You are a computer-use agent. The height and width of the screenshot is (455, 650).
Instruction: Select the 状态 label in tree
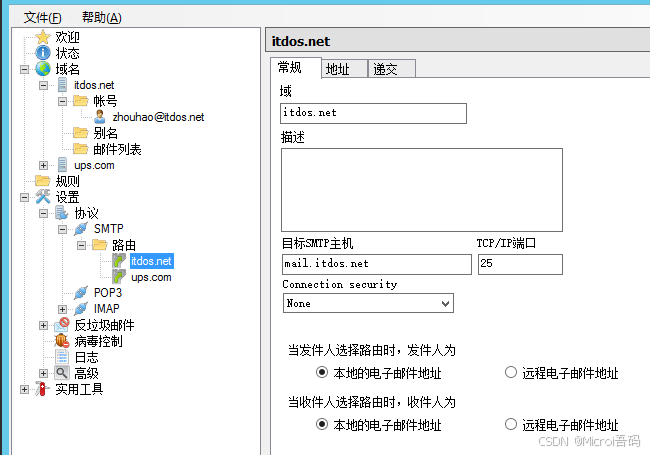tap(67, 53)
